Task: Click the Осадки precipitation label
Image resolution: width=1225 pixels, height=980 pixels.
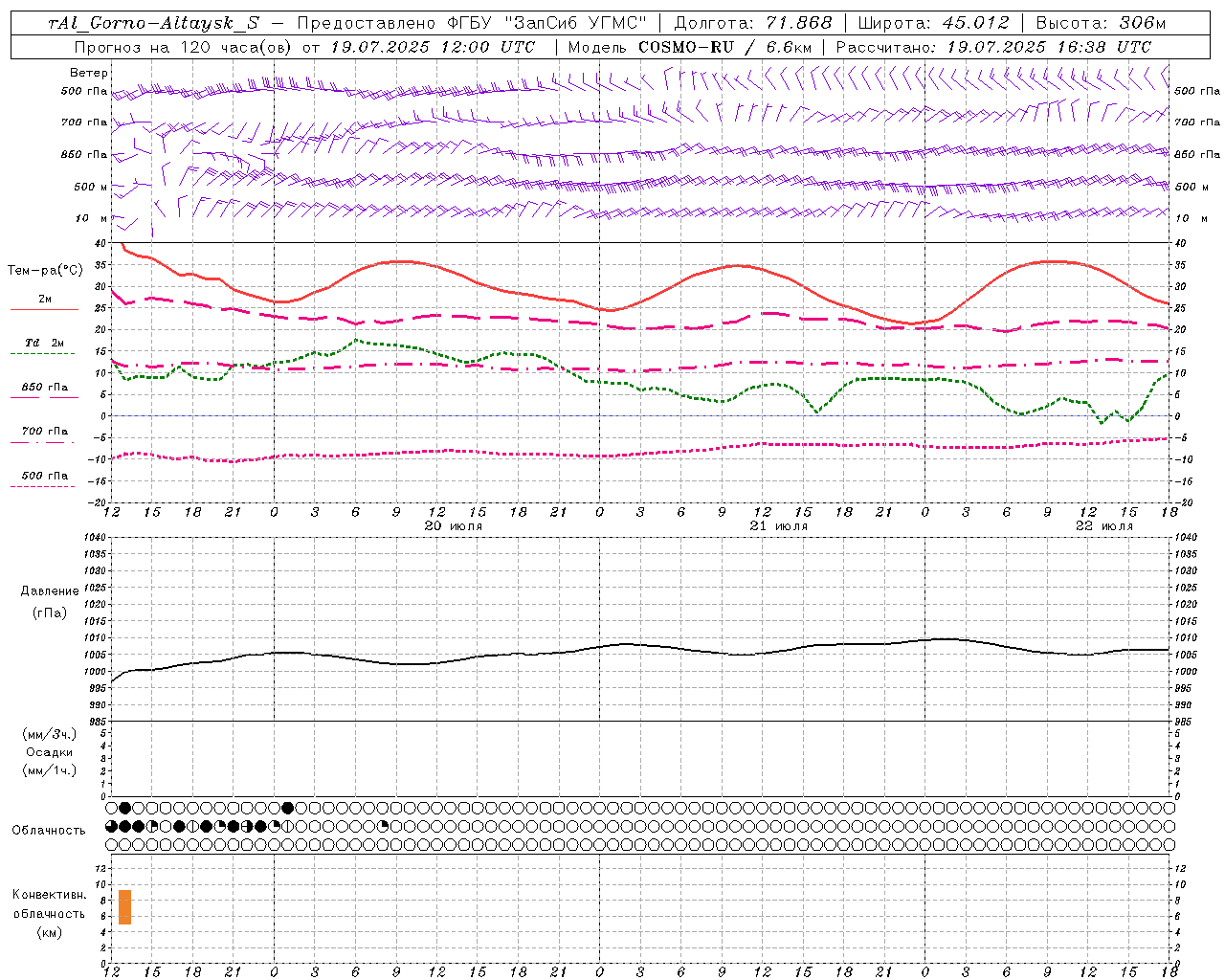Action: pos(50,752)
